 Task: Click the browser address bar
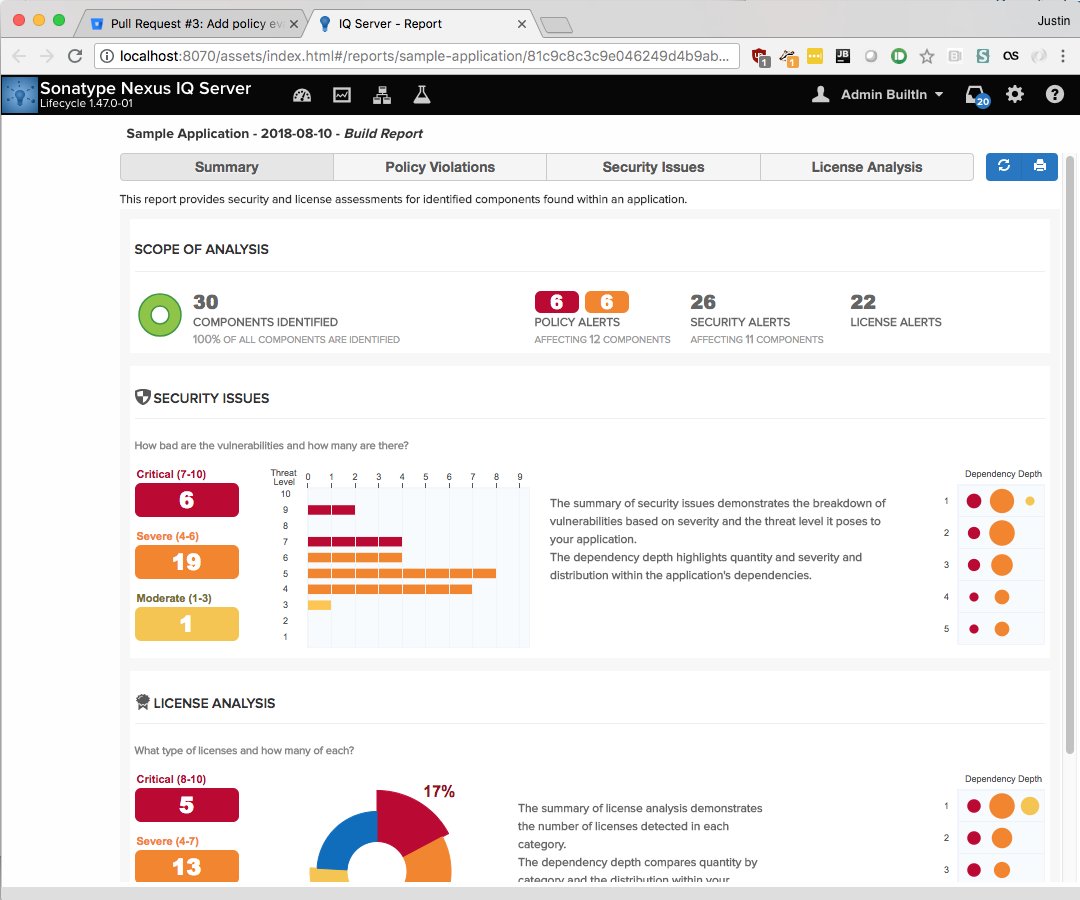click(420, 56)
